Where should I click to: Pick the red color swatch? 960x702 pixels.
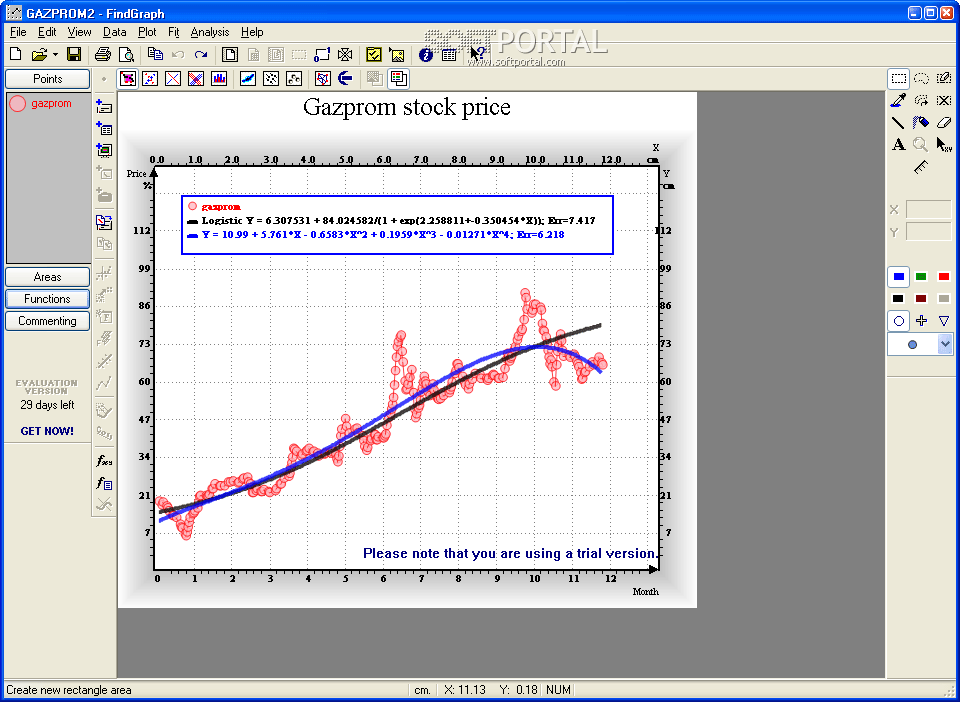(944, 277)
